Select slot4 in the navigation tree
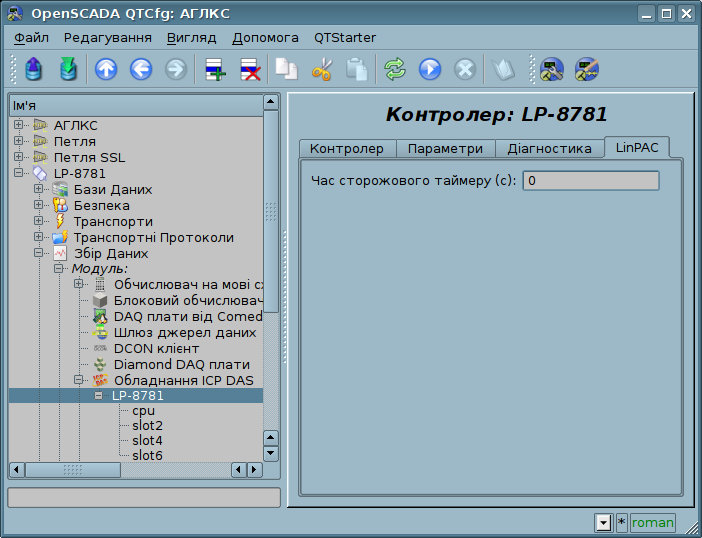This screenshot has height=538, width=702. click(147, 440)
